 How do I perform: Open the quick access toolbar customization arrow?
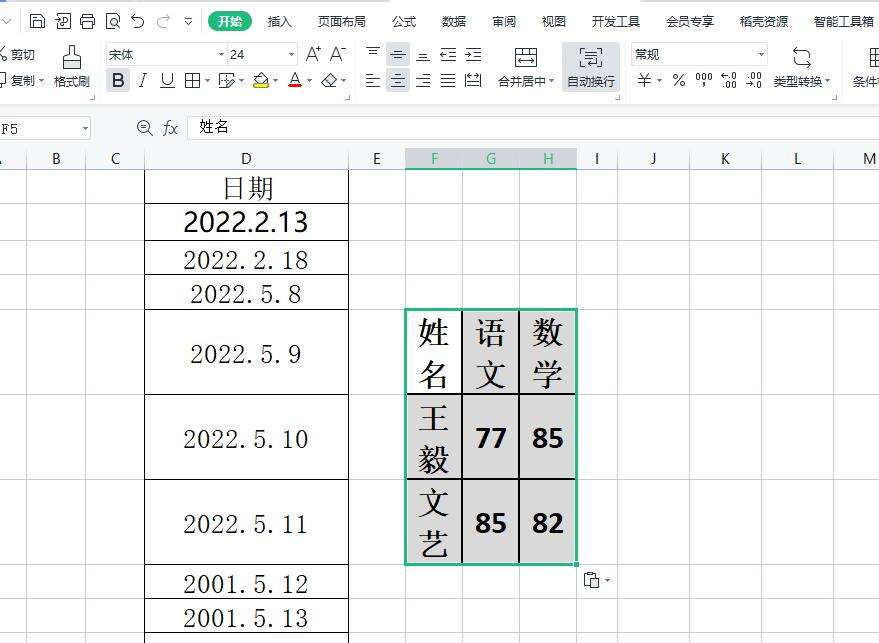pos(188,22)
